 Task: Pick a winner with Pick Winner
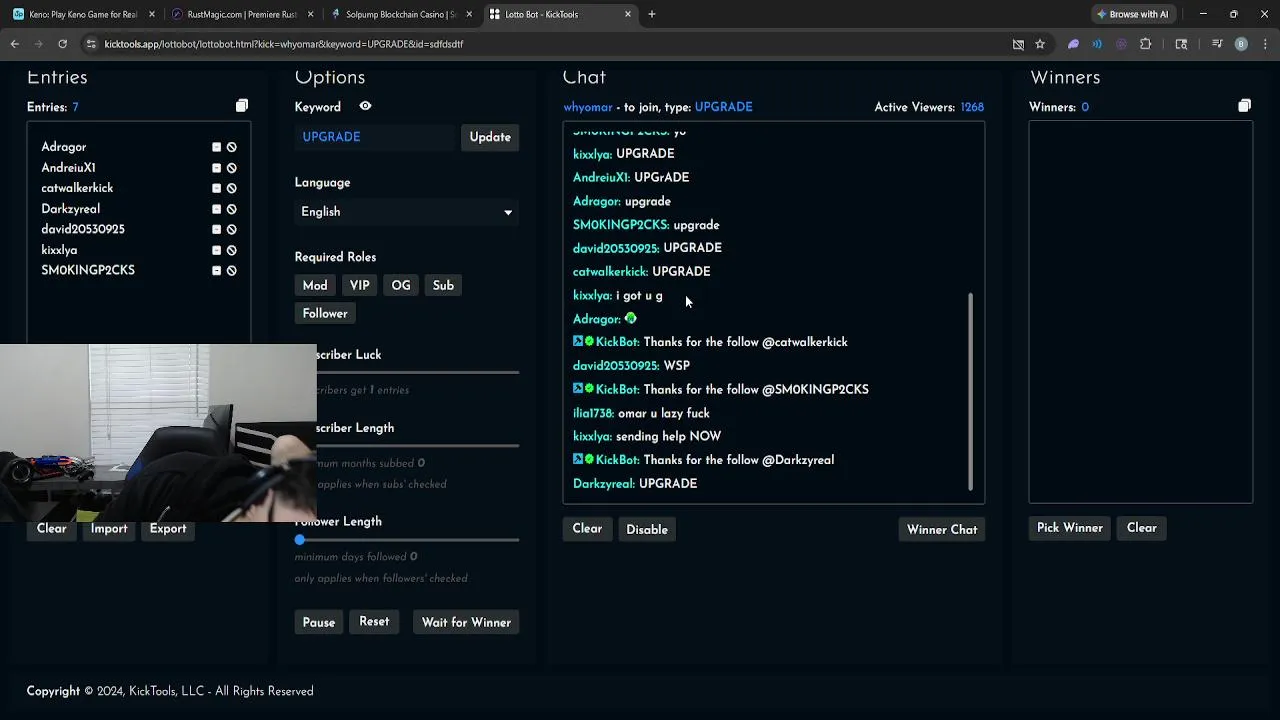click(1070, 528)
